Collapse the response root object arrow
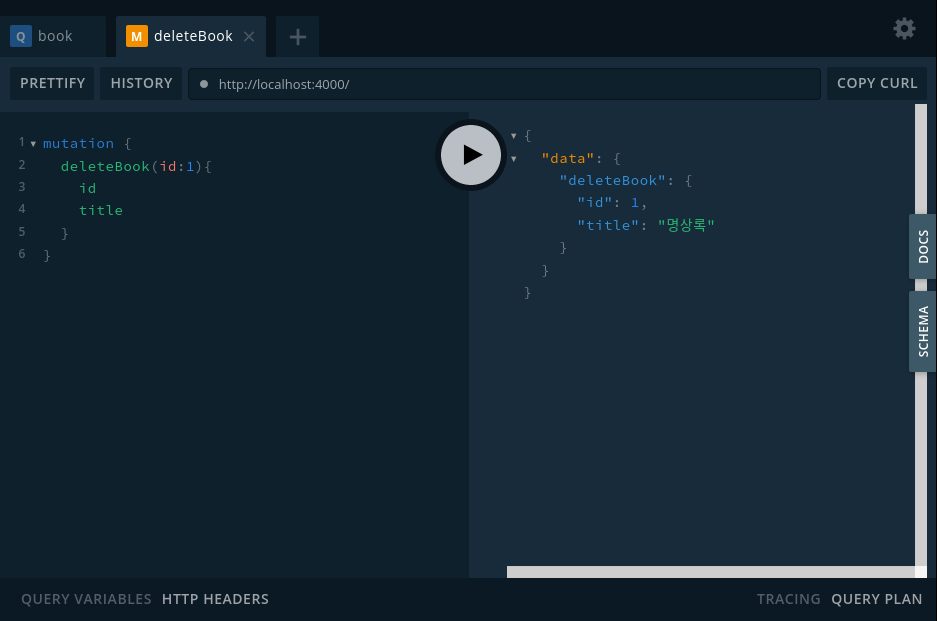Image resolution: width=937 pixels, height=621 pixels. coord(513,136)
